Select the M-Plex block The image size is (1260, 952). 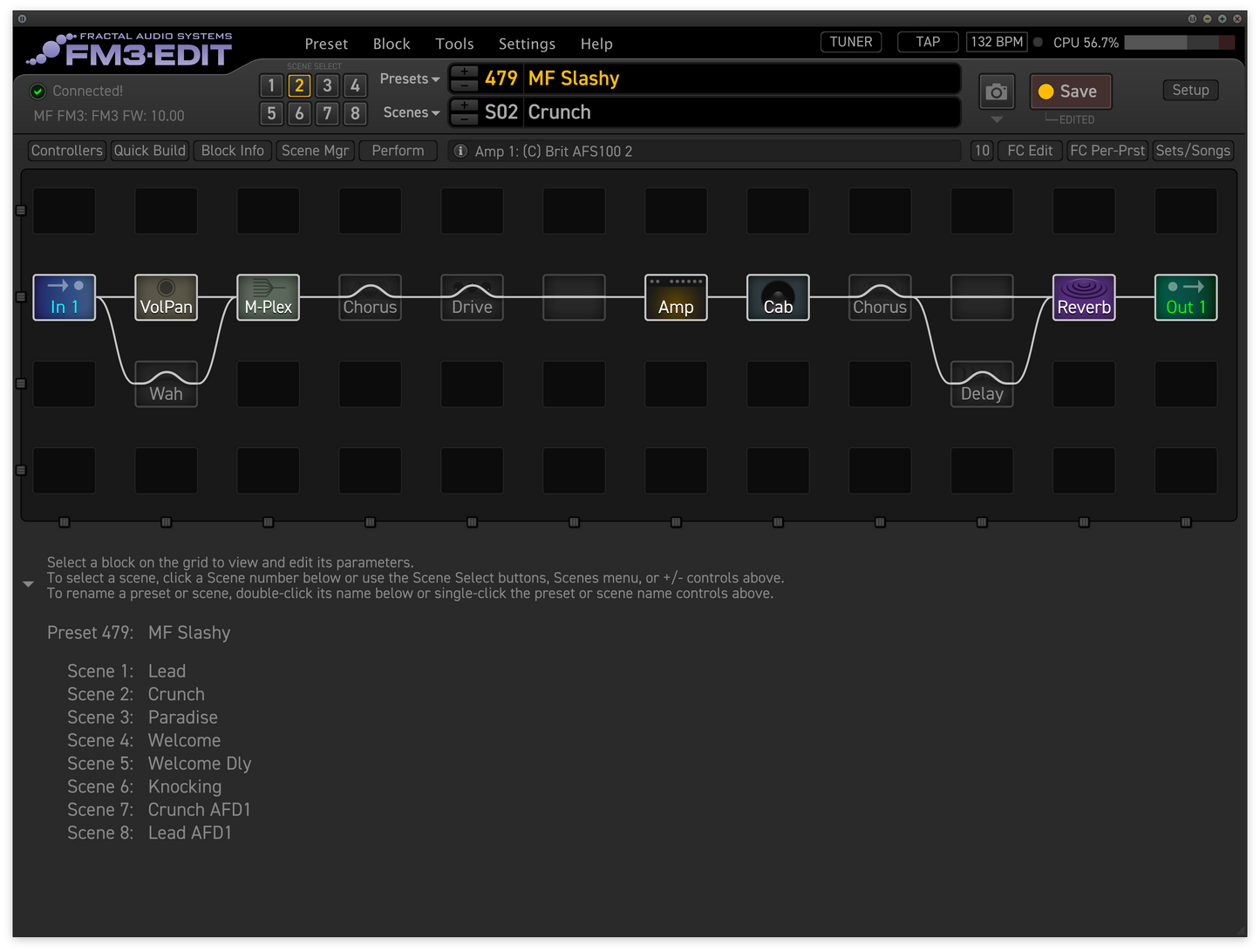coord(268,297)
